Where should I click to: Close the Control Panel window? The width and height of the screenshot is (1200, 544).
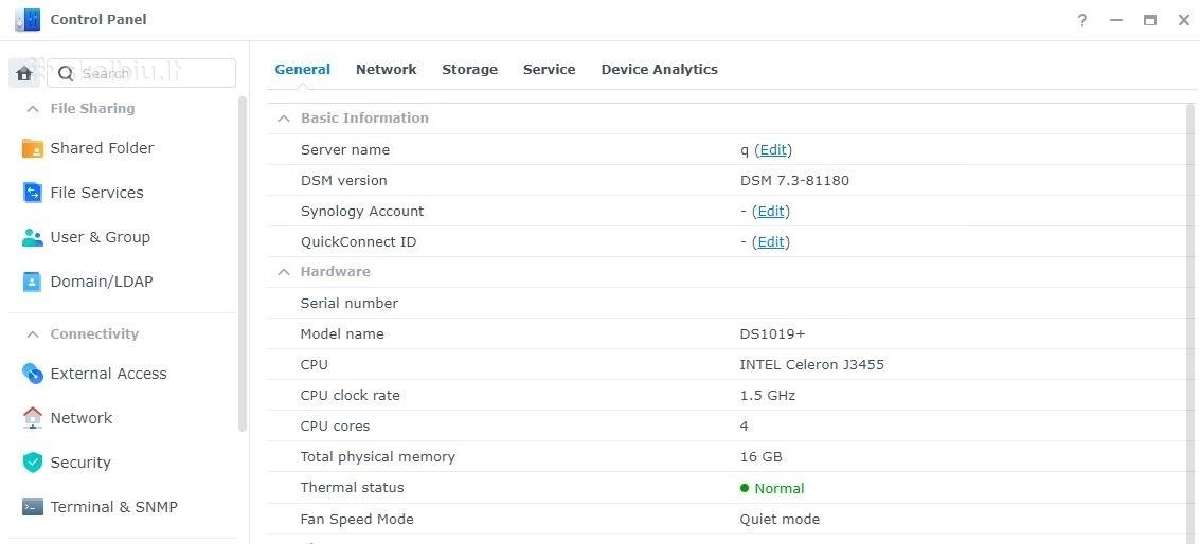pyautogui.click(x=1183, y=20)
